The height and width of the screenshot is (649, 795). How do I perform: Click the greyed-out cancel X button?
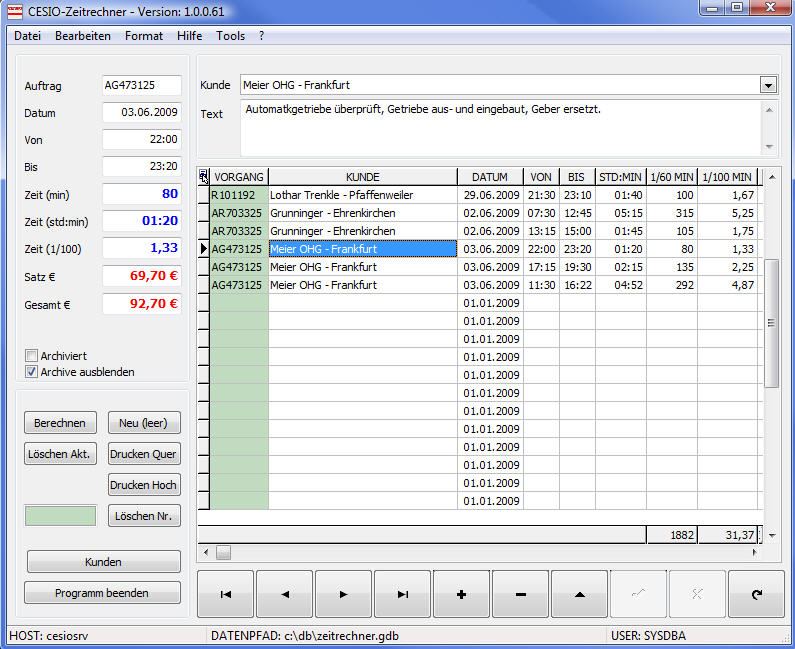click(x=697, y=594)
